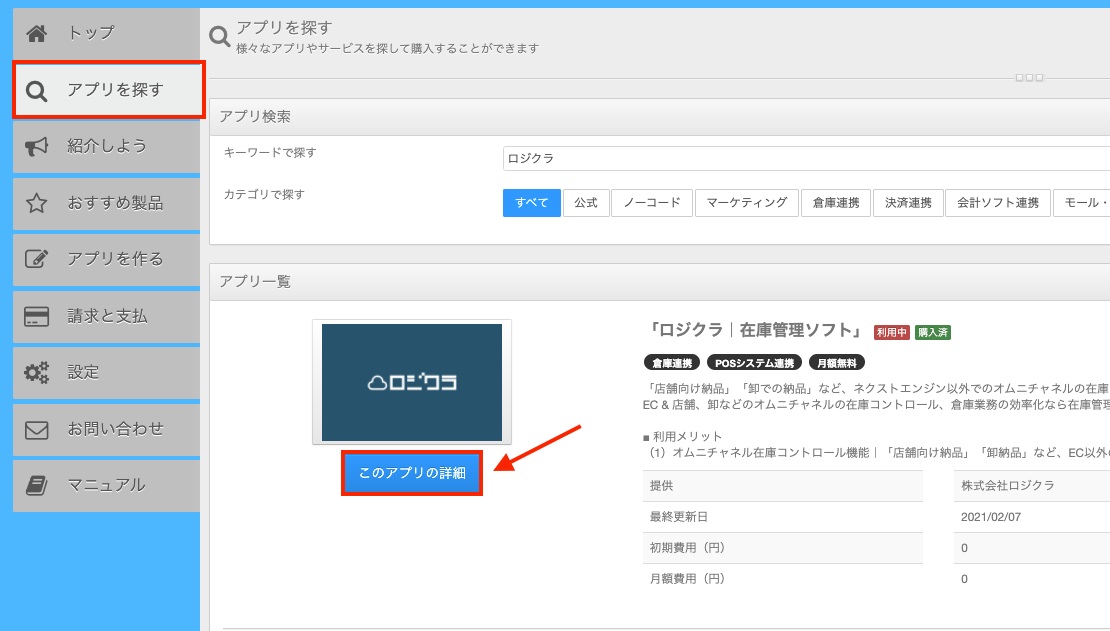
Task: Click the keyword search field containing ロジクラ
Action: click(806, 159)
